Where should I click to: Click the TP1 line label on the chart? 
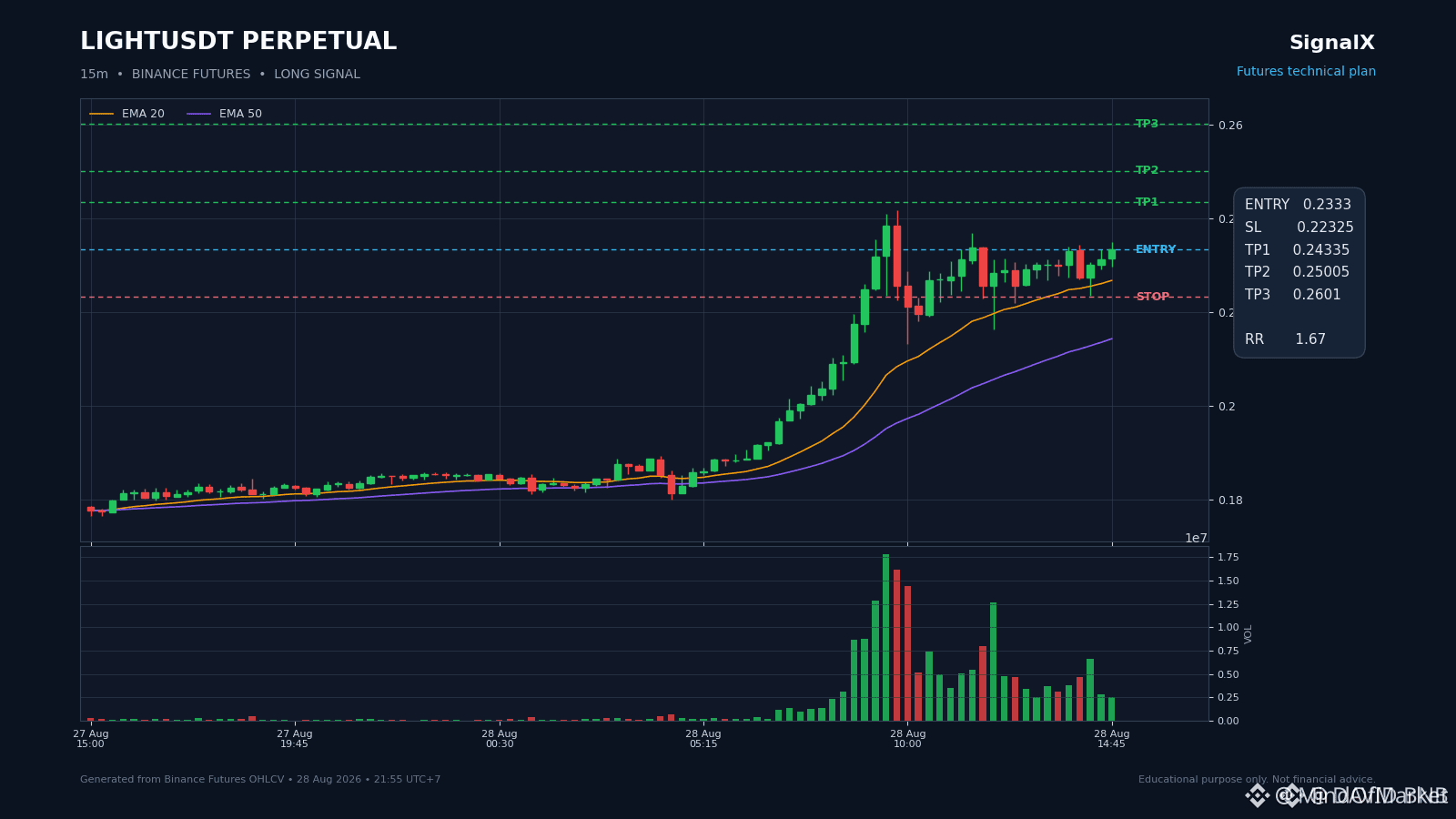click(x=1147, y=202)
